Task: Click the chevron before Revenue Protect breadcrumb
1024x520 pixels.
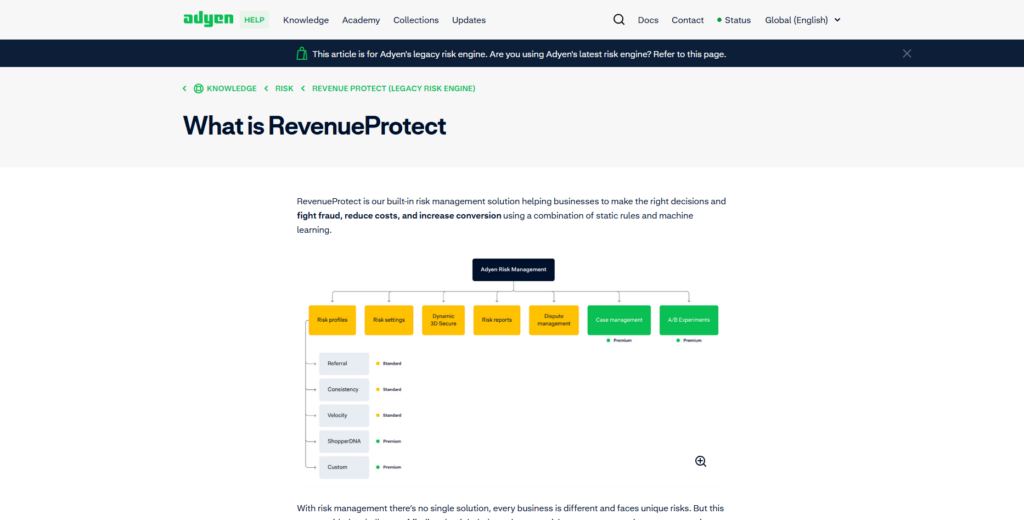Action: [x=304, y=88]
